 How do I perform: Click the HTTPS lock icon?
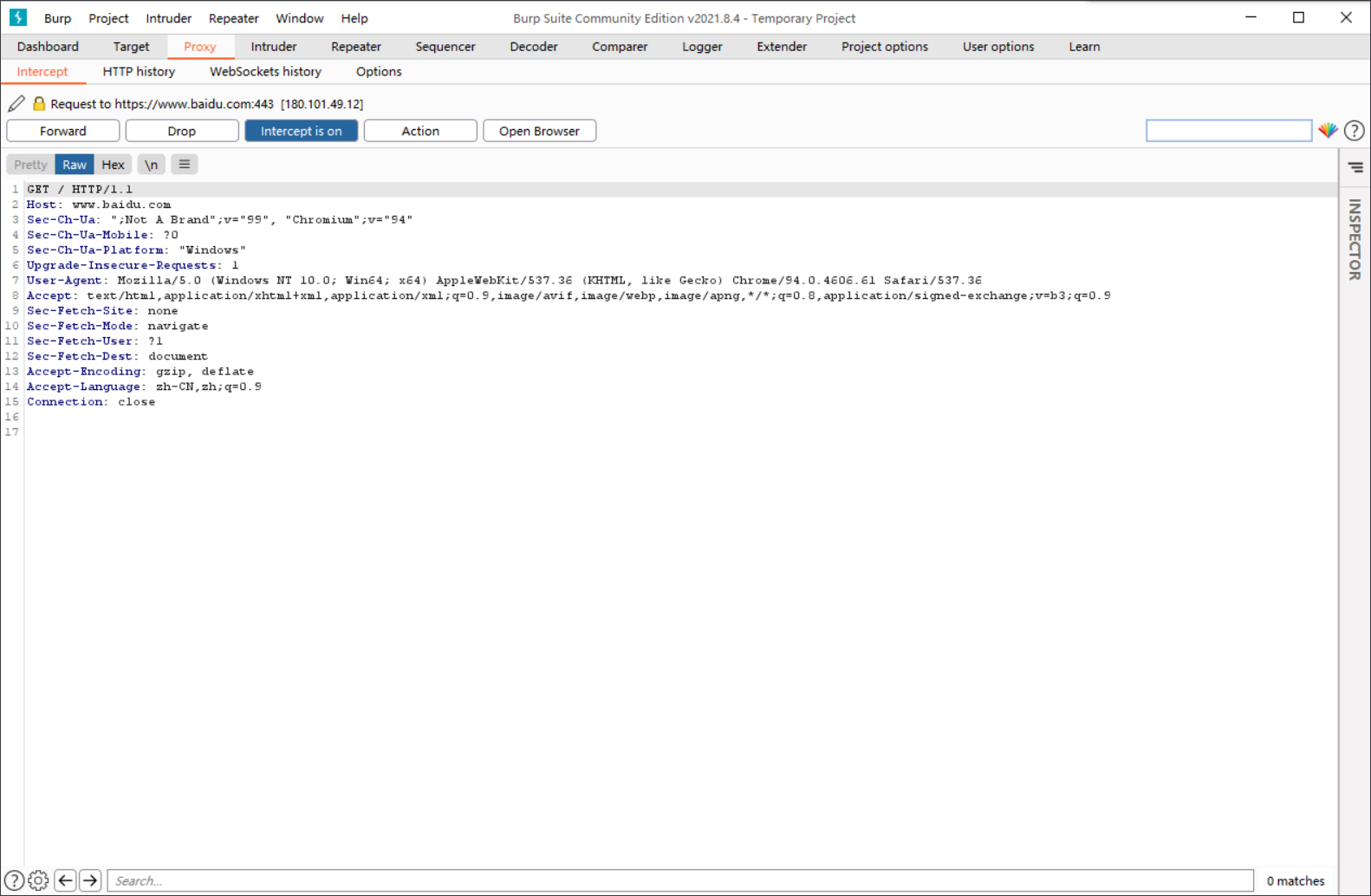point(39,103)
